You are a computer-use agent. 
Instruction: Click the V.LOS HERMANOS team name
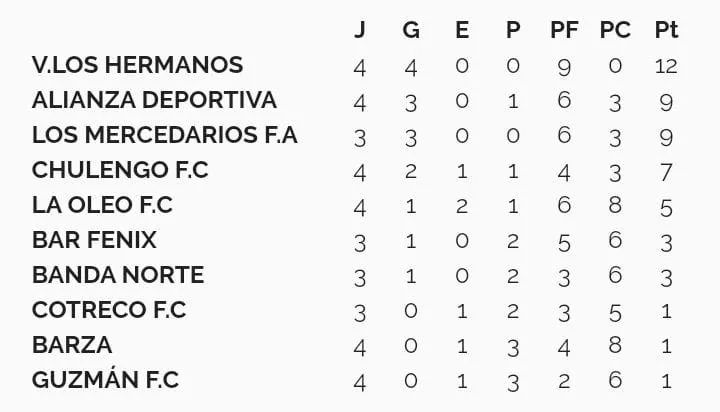pyautogui.click(x=137, y=66)
